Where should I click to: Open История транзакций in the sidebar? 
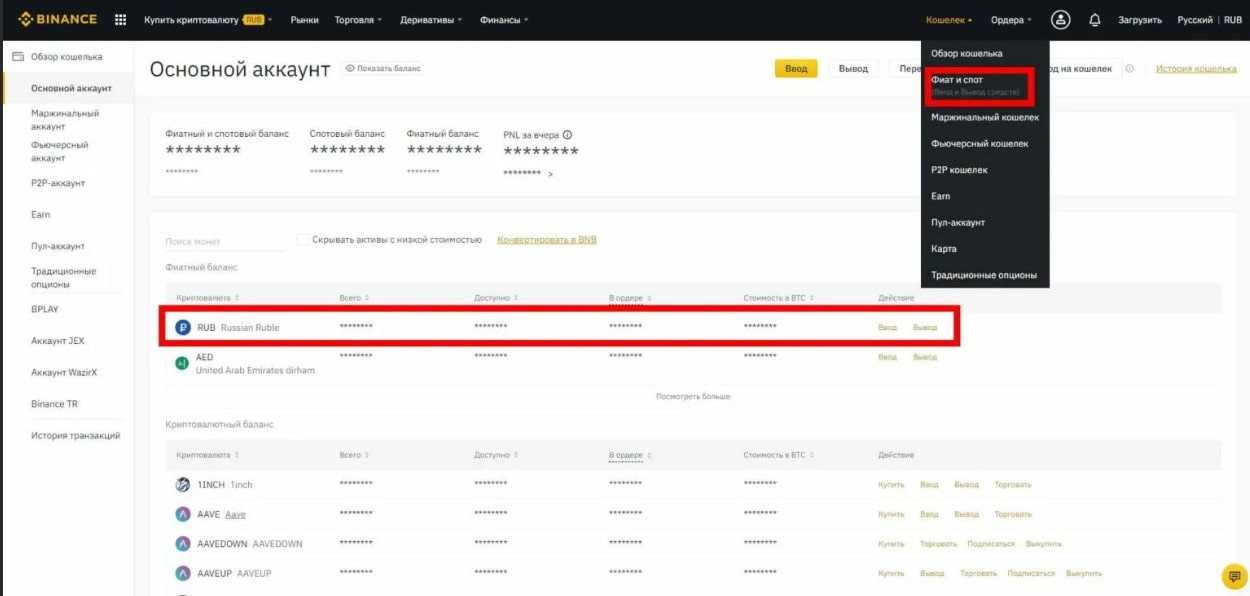[x=75, y=435]
